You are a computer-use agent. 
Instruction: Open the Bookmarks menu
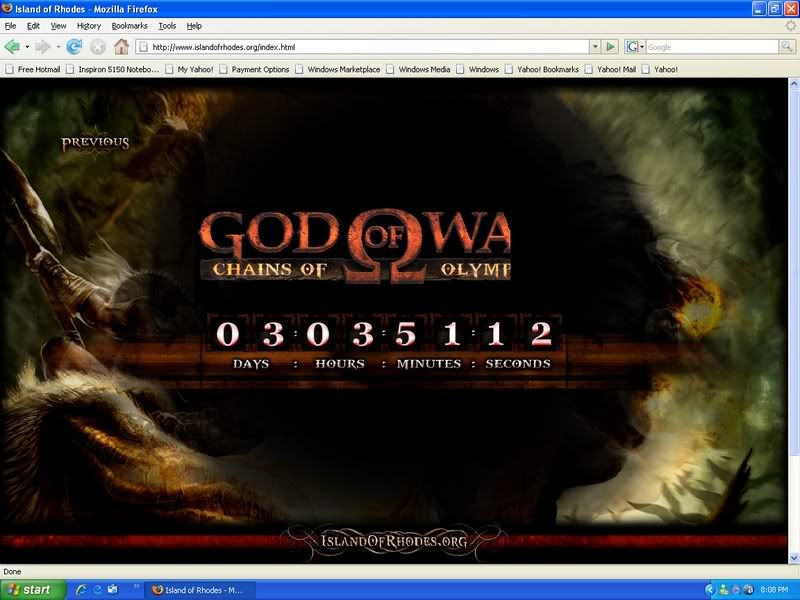(x=128, y=25)
